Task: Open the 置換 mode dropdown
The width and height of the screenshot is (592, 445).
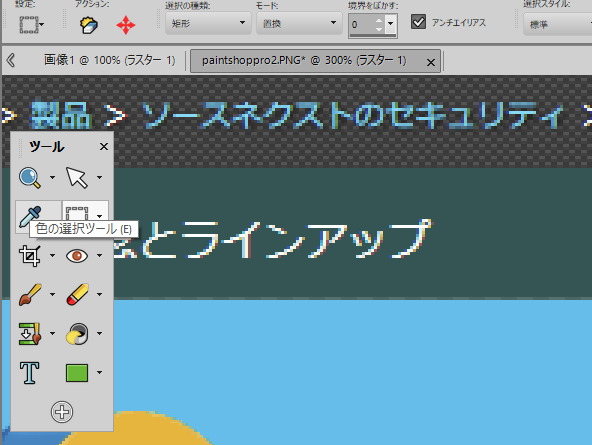Action: [299, 23]
